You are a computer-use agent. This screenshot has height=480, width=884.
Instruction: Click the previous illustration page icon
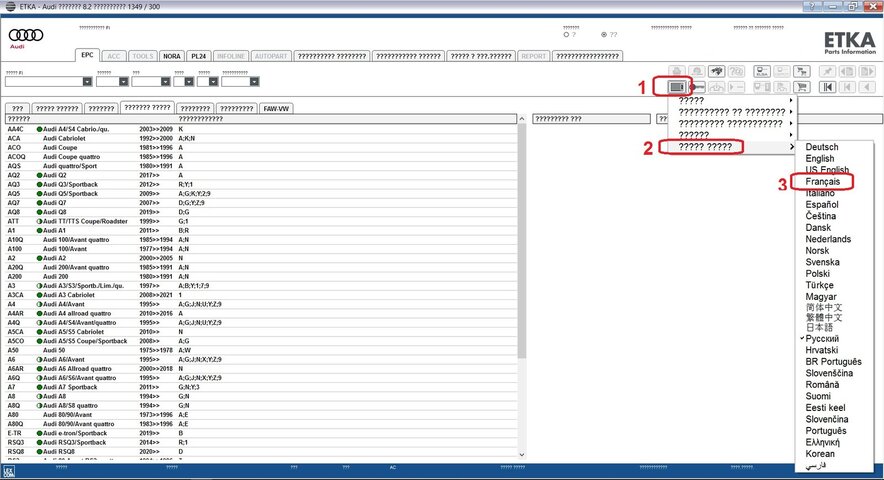[847, 72]
